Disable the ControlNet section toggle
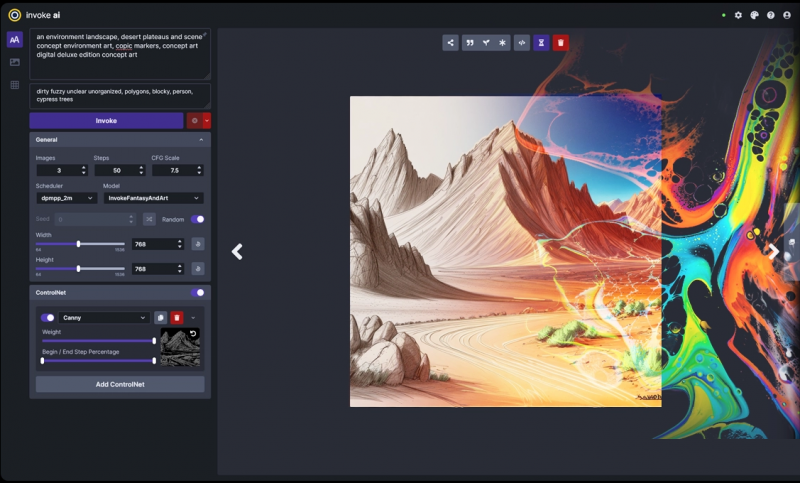Screen dimensions: 800x483 pos(197,293)
